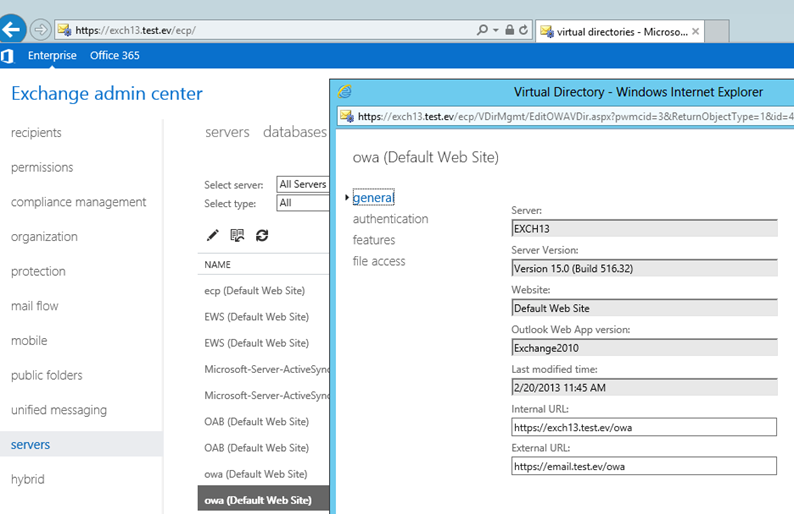Sort list by NAME column header
Screen dimensions: 794x514
(217, 264)
